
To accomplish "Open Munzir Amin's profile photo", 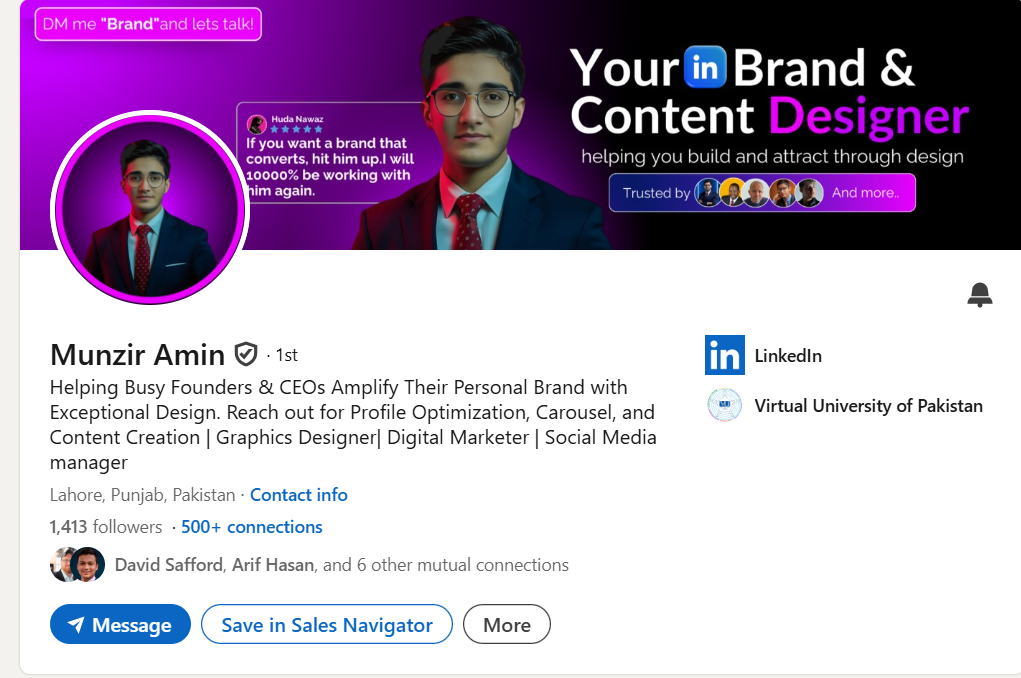I will pyautogui.click(x=148, y=209).
